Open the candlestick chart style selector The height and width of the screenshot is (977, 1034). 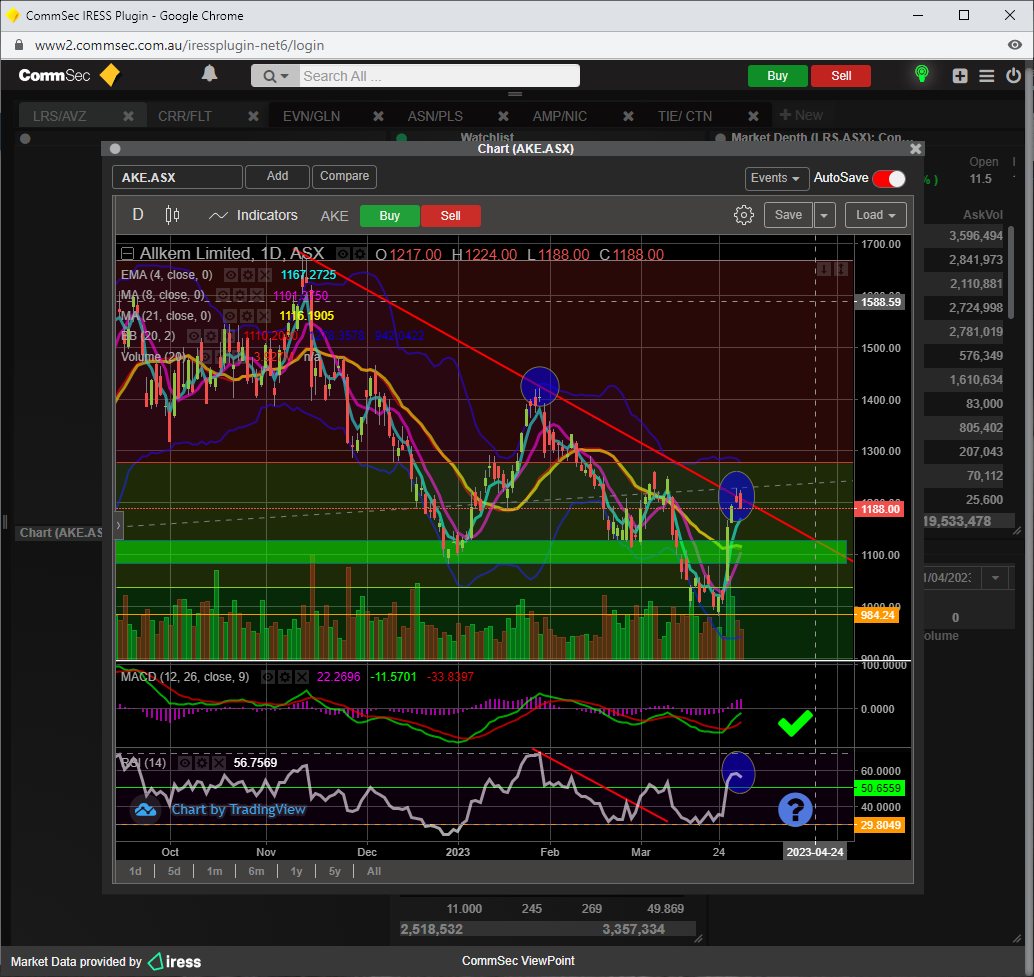pyautogui.click(x=172, y=215)
